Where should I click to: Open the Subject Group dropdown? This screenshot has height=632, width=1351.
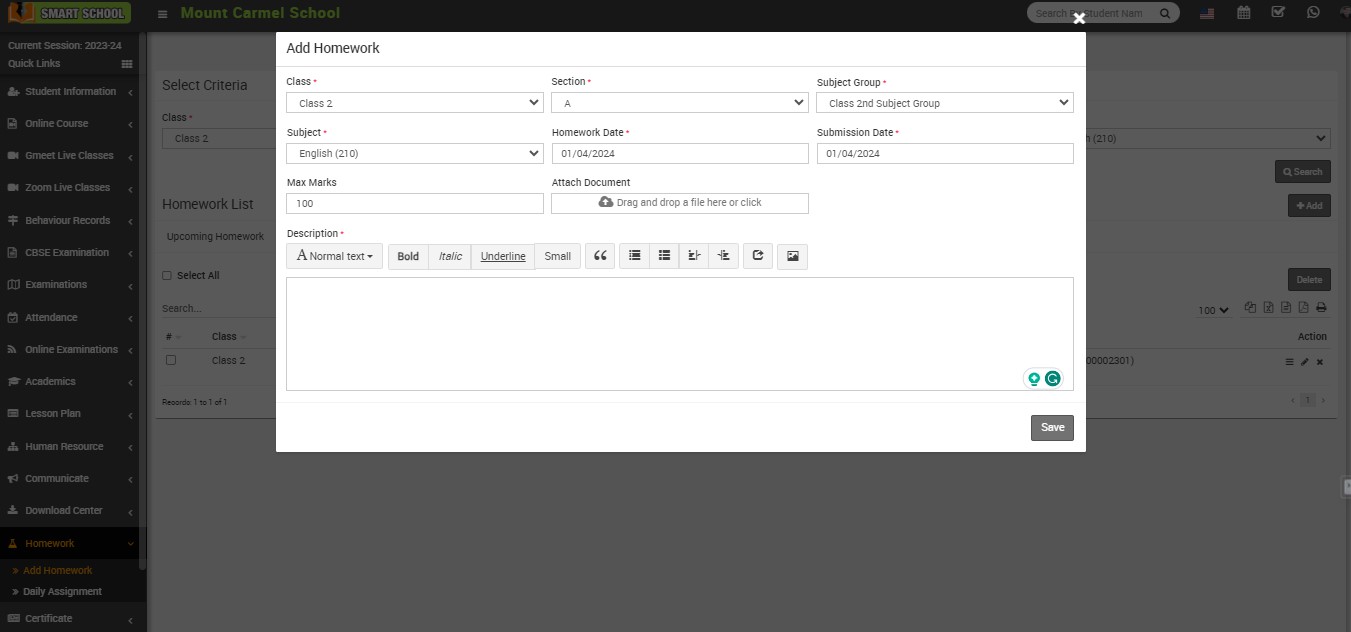[944, 103]
